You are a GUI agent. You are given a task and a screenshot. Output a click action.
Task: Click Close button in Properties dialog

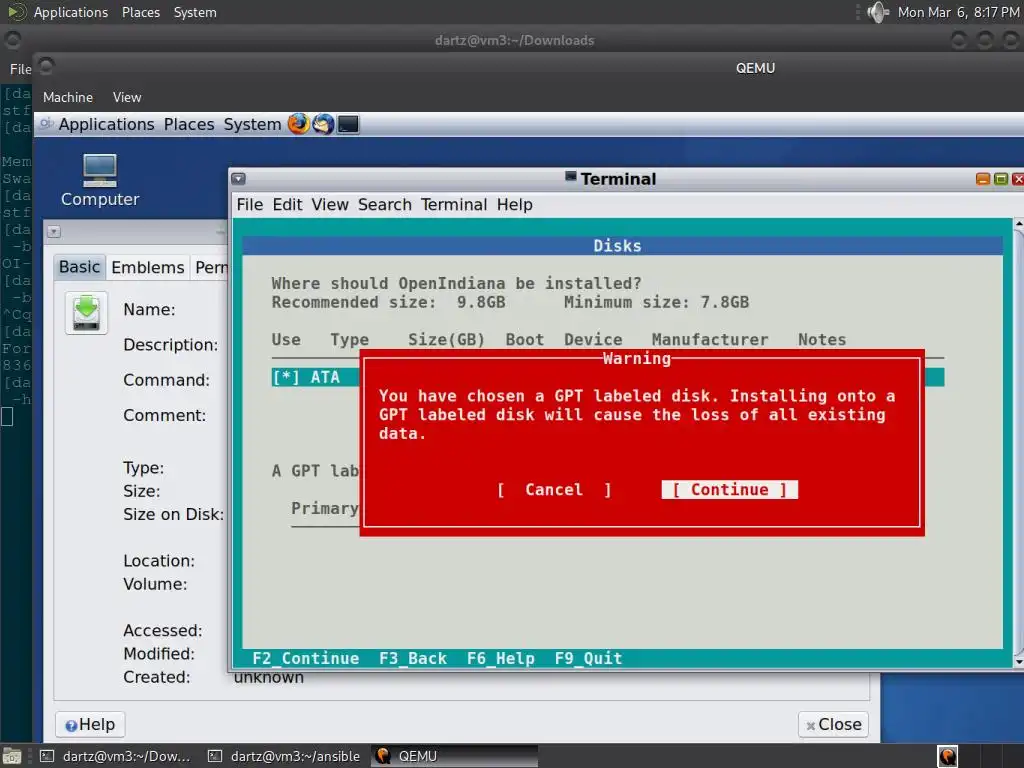(x=833, y=724)
